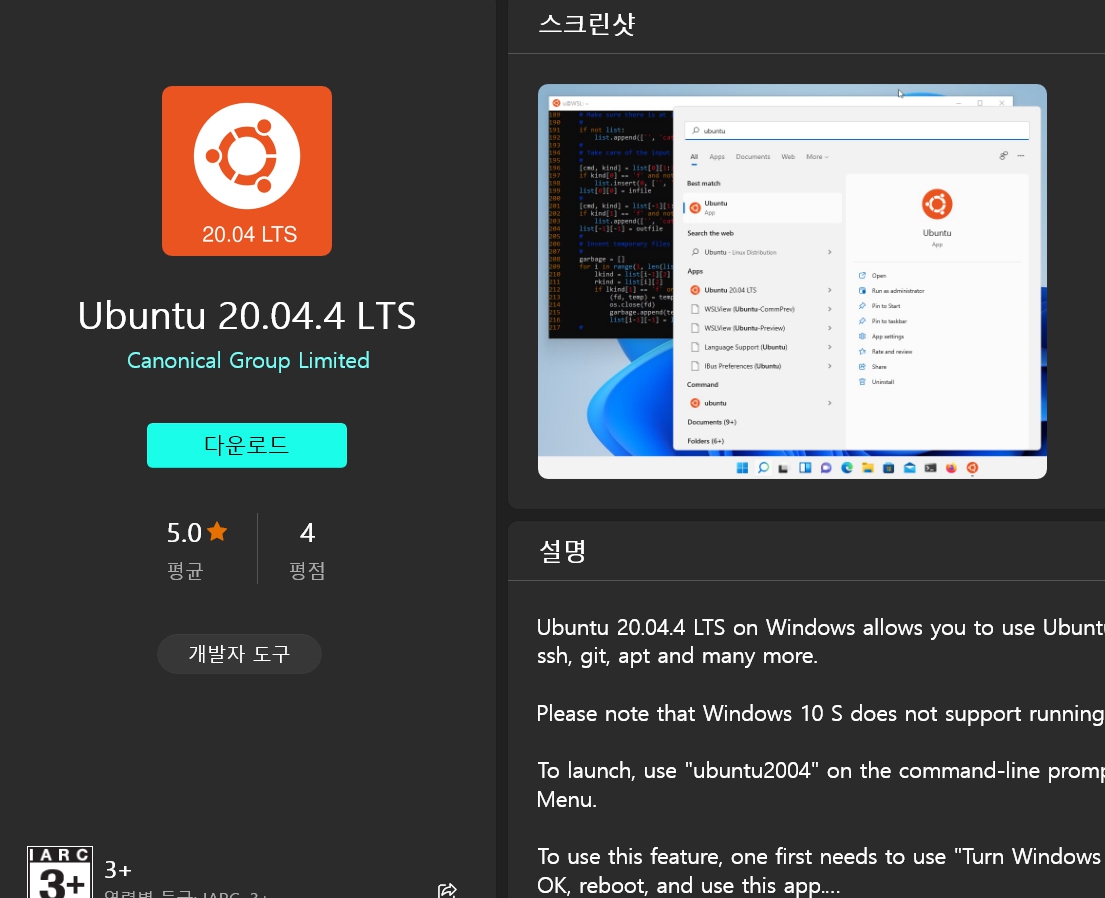Open the Ubuntu app screenshot thumbnail
The height and width of the screenshot is (898, 1105).
coord(792,281)
